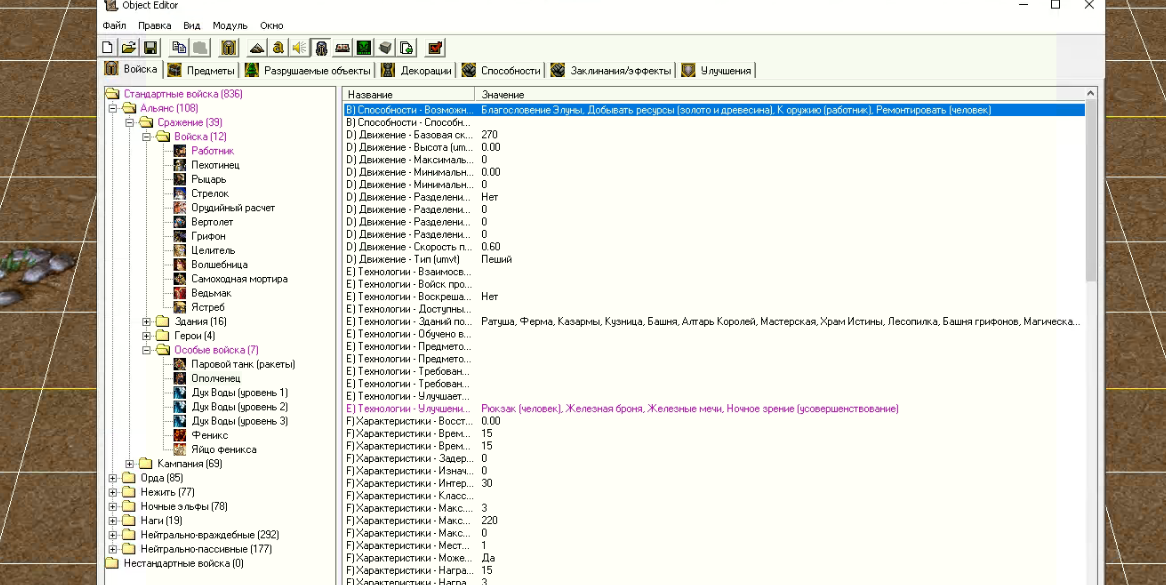Open the green AI Editor icon
Viewport: 1166px width, 585px height.
pos(364,48)
